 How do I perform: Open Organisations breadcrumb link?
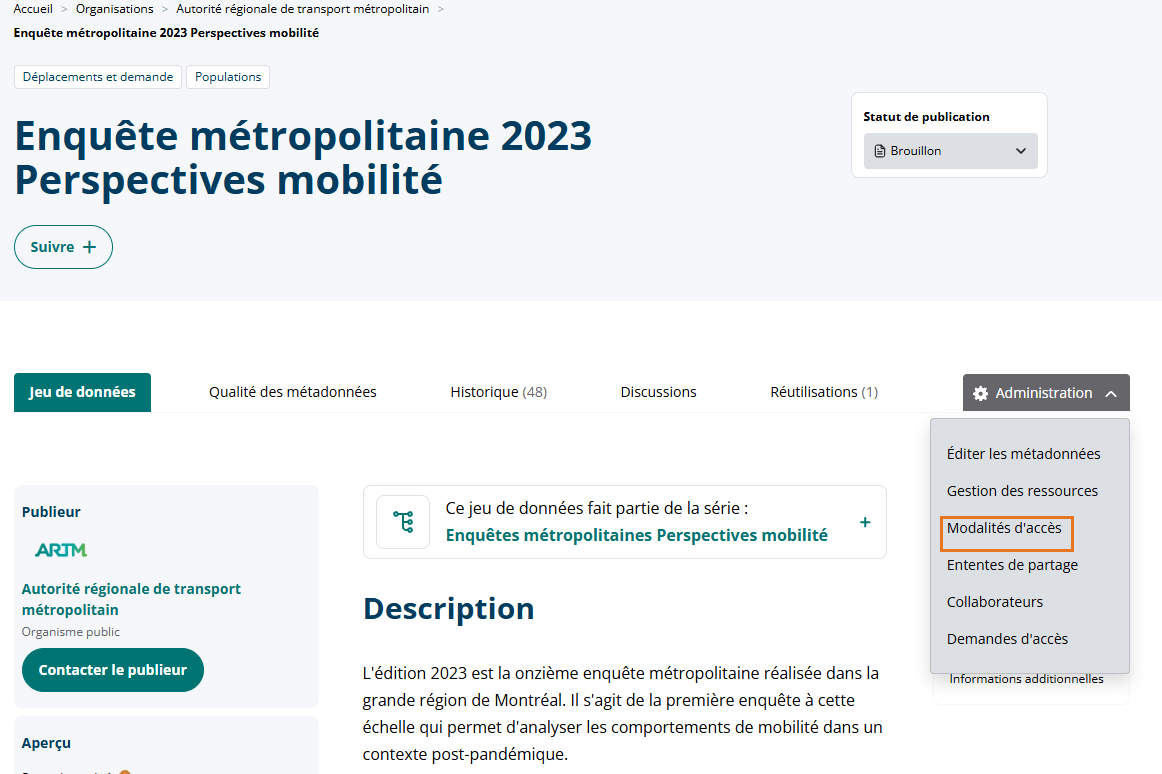pyautogui.click(x=115, y=9)
